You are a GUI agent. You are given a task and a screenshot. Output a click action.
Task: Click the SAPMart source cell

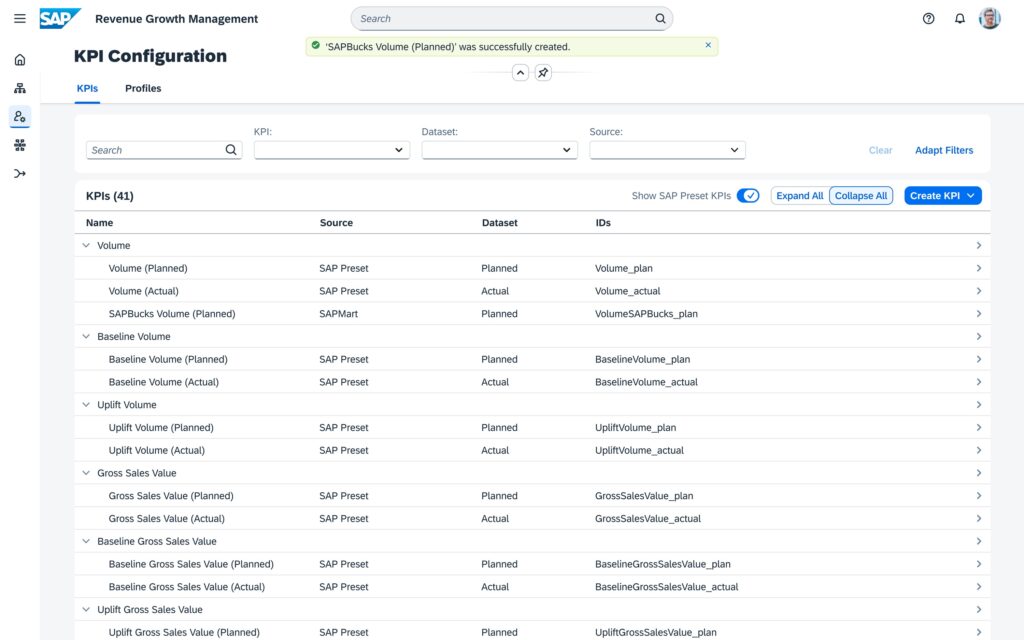pyautogui.click(x=338, y=313)
